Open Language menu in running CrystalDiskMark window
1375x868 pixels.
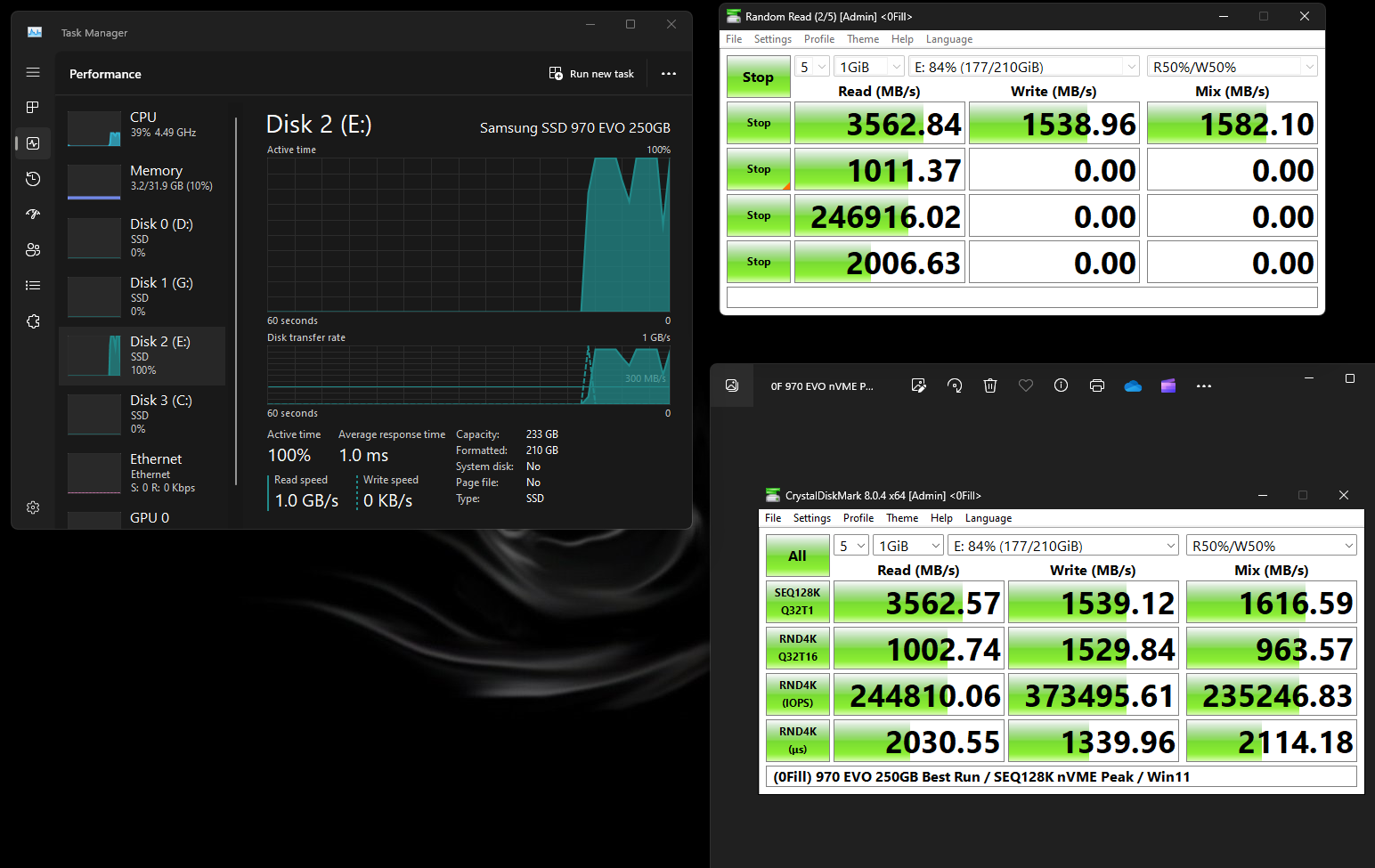tap(949, 39)
